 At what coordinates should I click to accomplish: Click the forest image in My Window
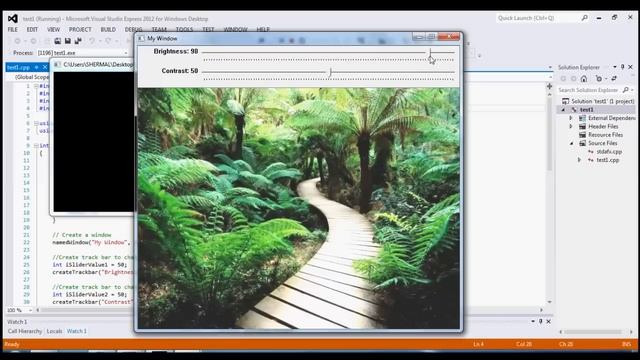coord(298,208)
